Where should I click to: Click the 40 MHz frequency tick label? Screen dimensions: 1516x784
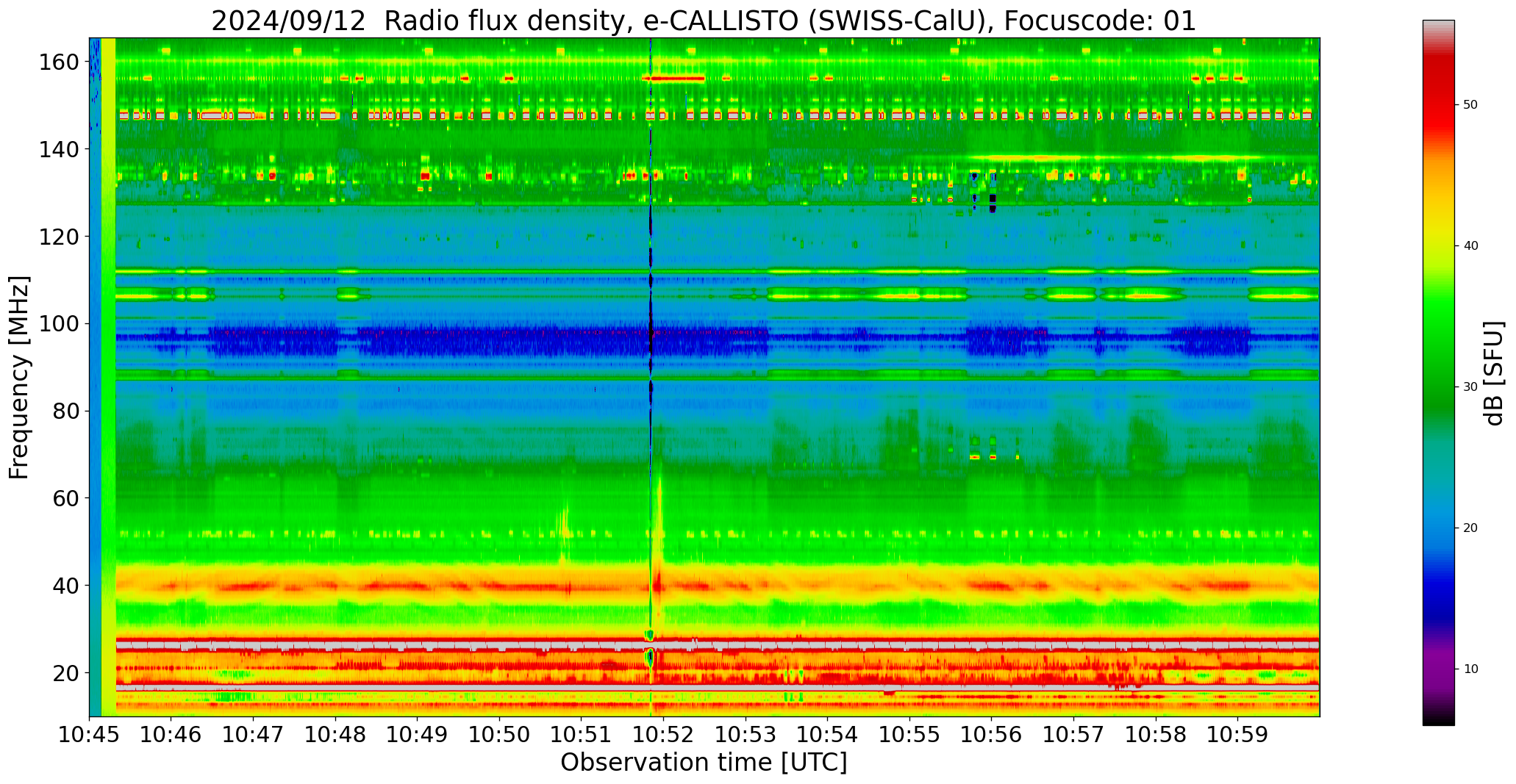pyautogui.click(x=65, y=586)
